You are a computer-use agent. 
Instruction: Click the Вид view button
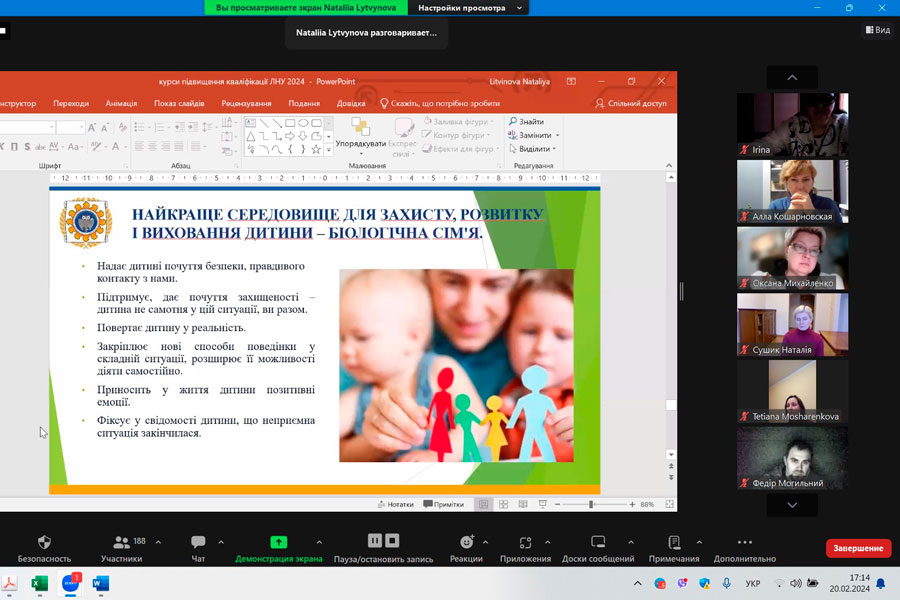pos(876,30)
